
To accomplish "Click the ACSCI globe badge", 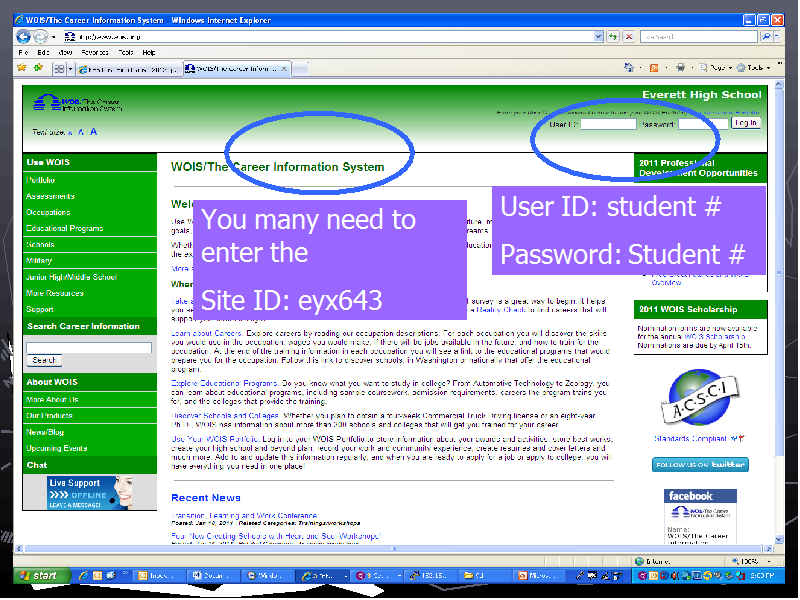I will [x=699, y=398].
